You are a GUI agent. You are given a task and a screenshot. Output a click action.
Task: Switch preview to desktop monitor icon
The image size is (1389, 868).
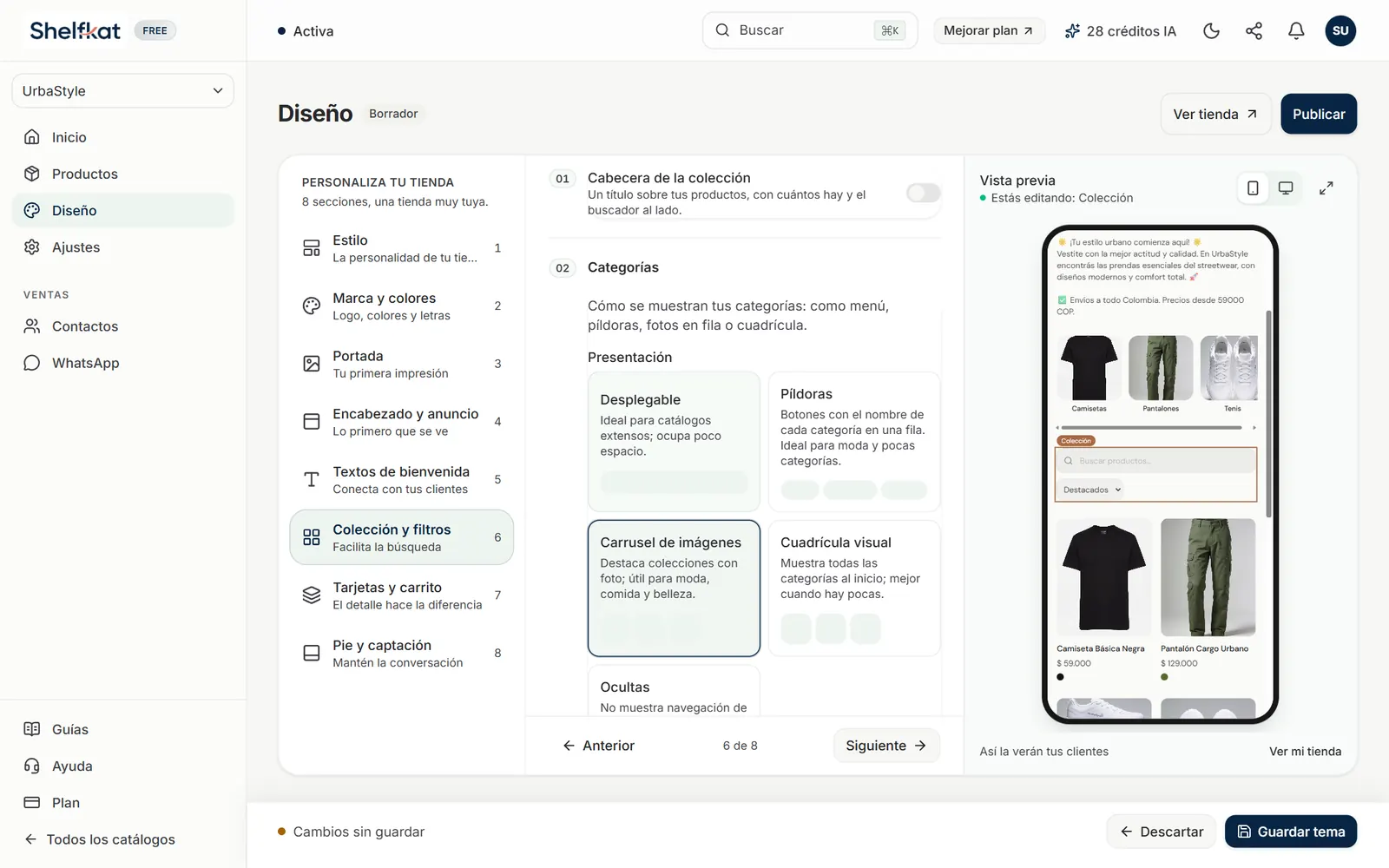coord(1286,188)
